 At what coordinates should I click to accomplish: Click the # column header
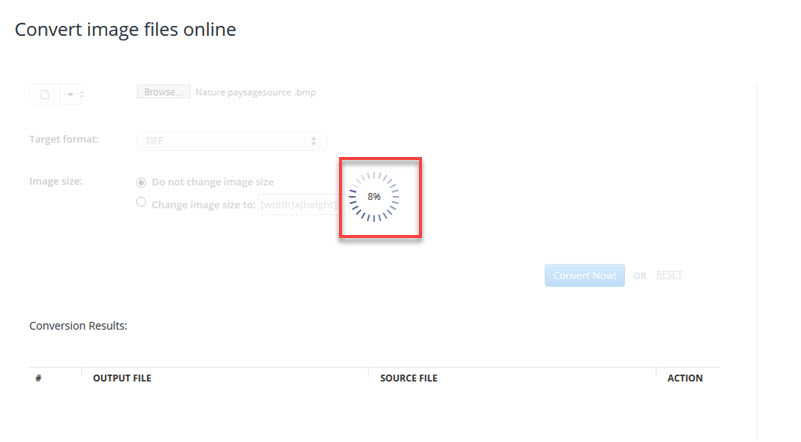point(38,379)
